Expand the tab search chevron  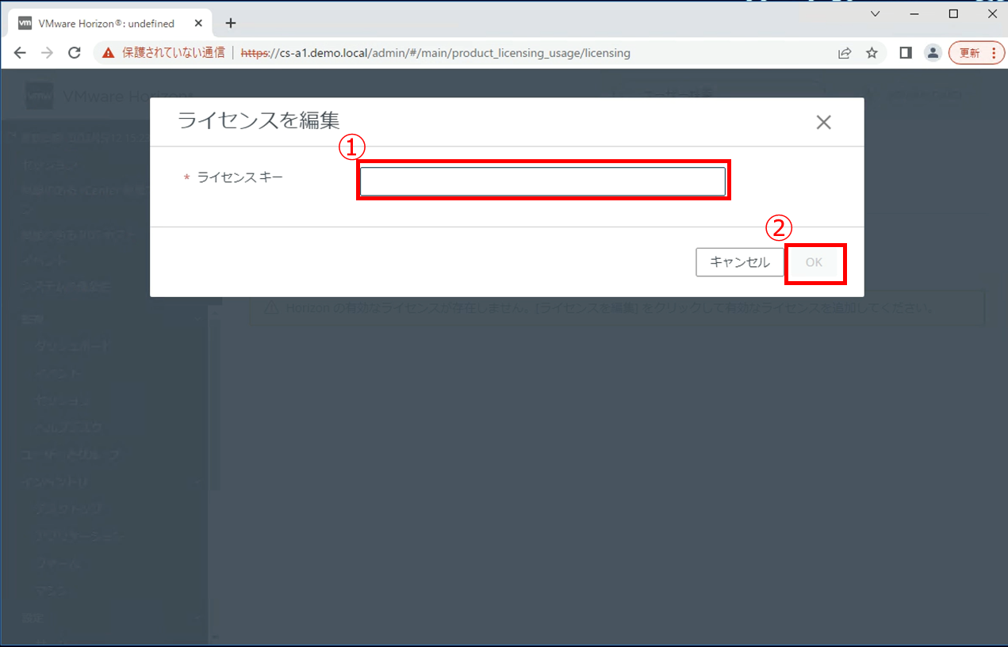pyautogui.click(x=875, y=14)
